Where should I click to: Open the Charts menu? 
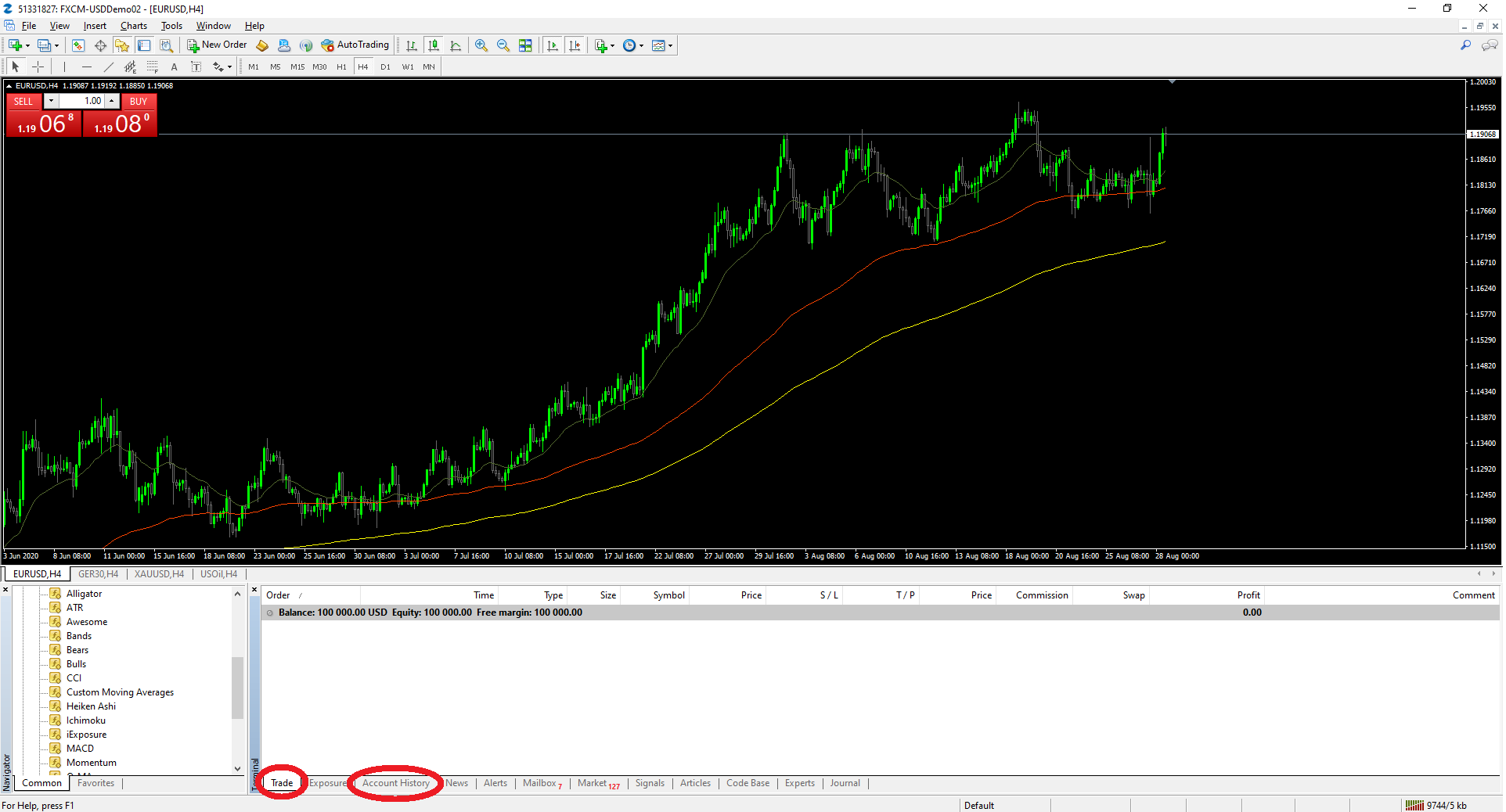click(x=133, y=26)
